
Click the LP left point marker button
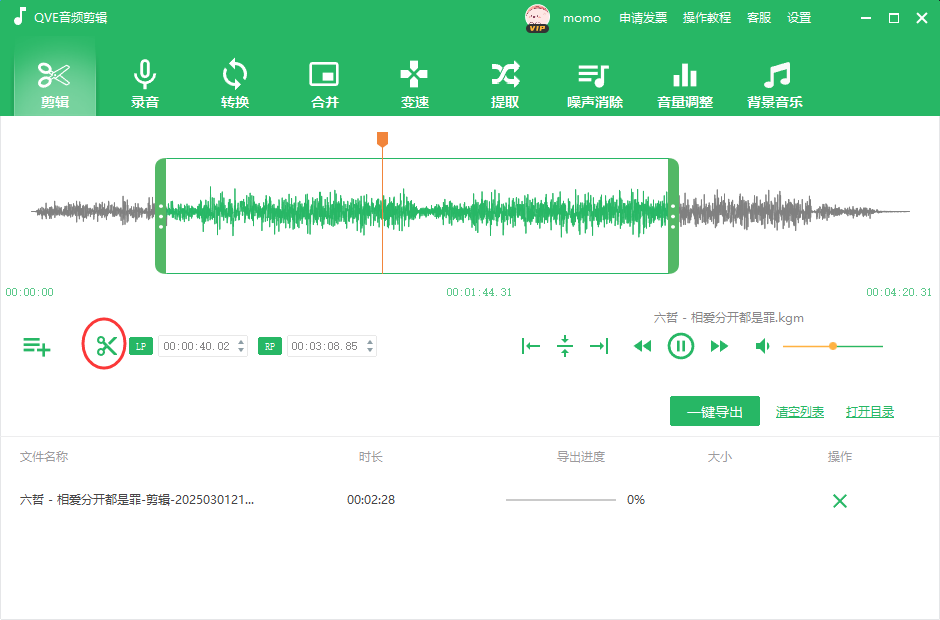[141, 347]
